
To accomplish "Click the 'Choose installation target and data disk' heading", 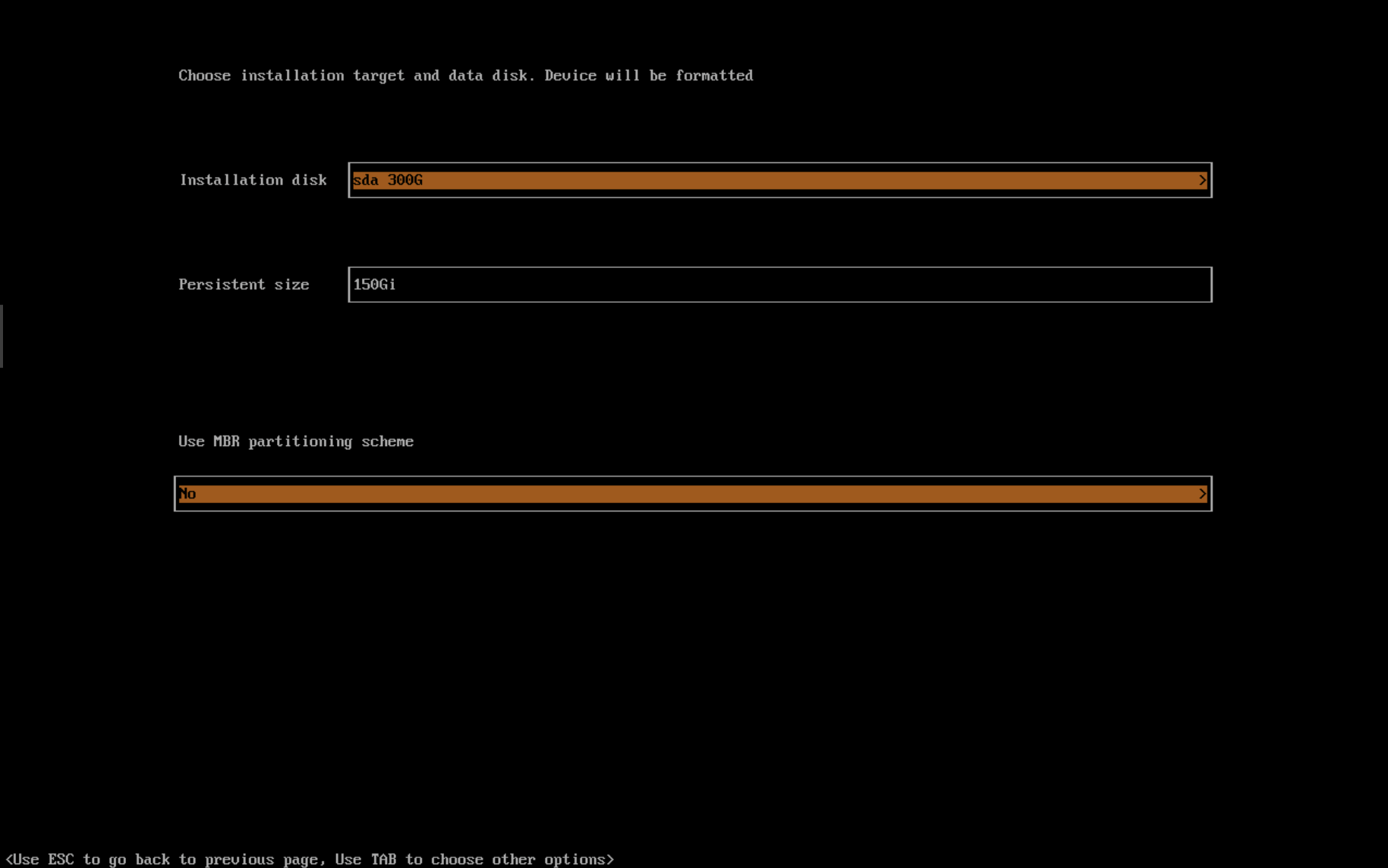I will click(x=466, y=76).
